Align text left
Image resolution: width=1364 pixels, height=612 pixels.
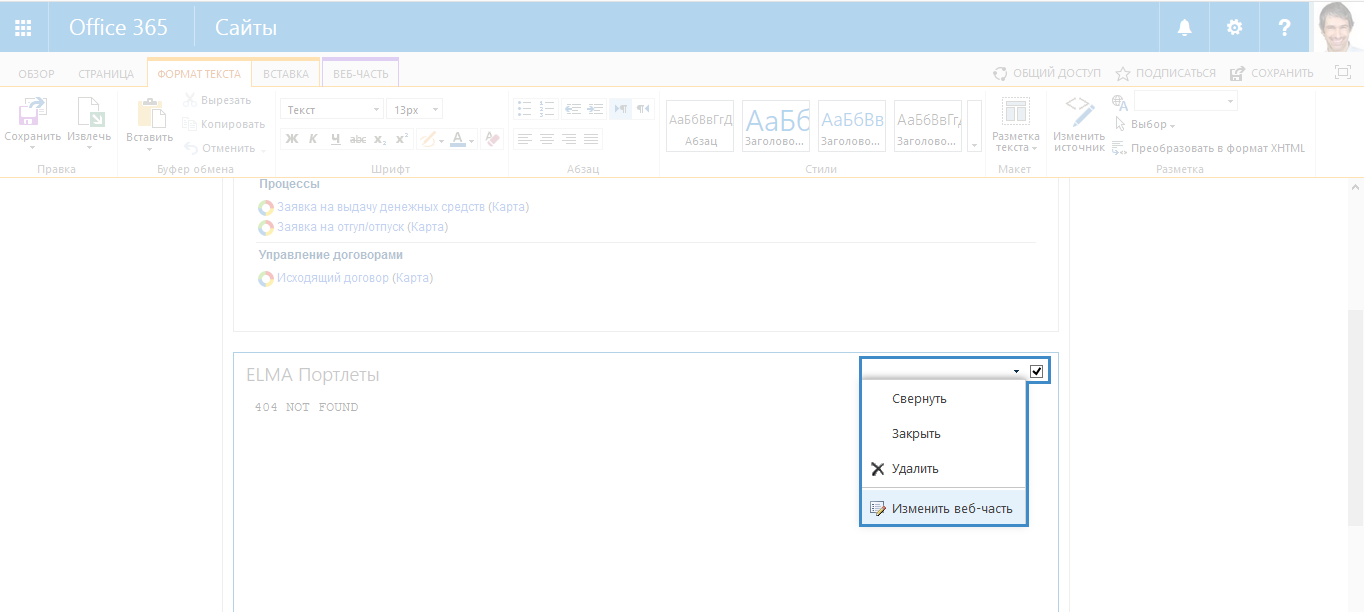(x=524, y=139)
